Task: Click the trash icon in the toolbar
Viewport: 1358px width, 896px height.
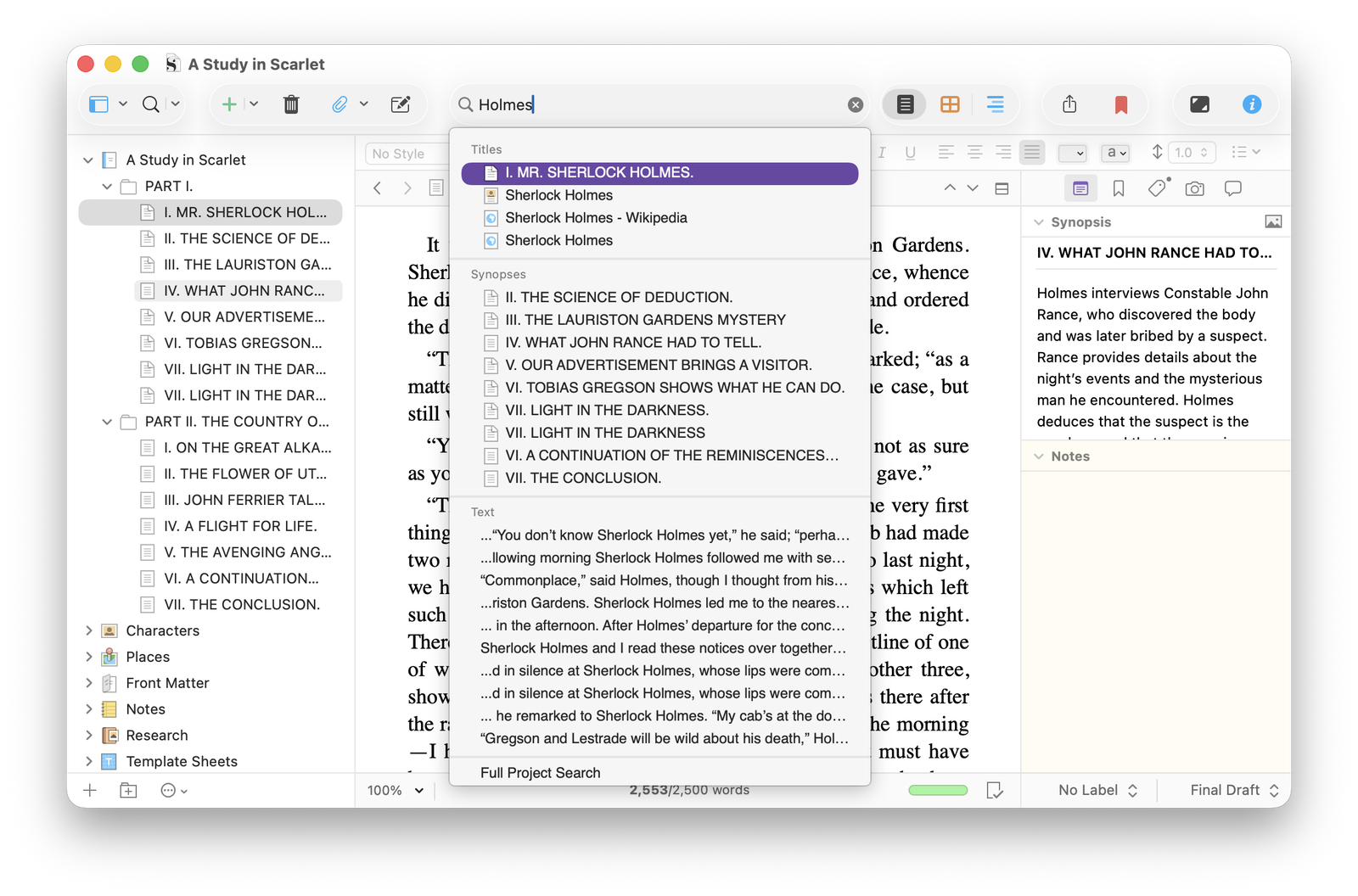Action: pos(291,104)
